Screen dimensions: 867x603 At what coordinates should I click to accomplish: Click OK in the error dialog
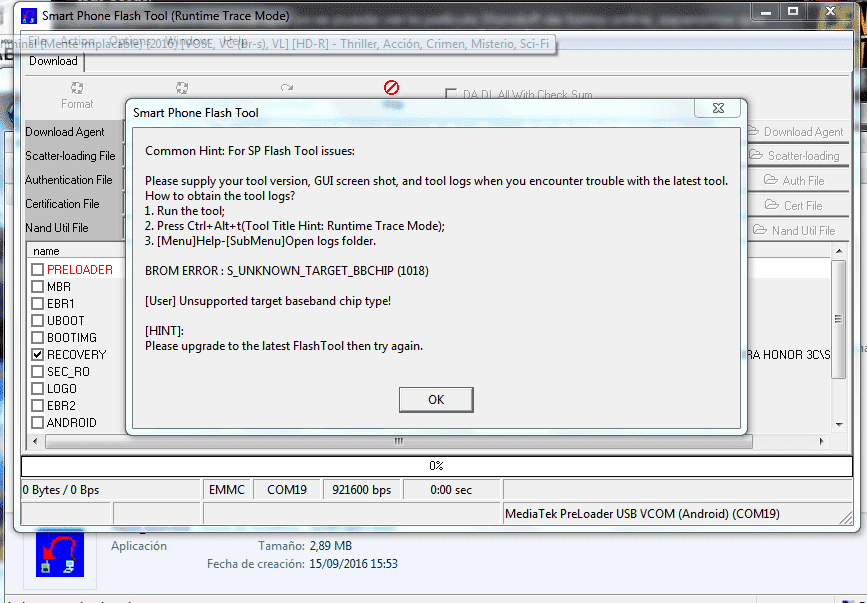(x=436, y=400)
